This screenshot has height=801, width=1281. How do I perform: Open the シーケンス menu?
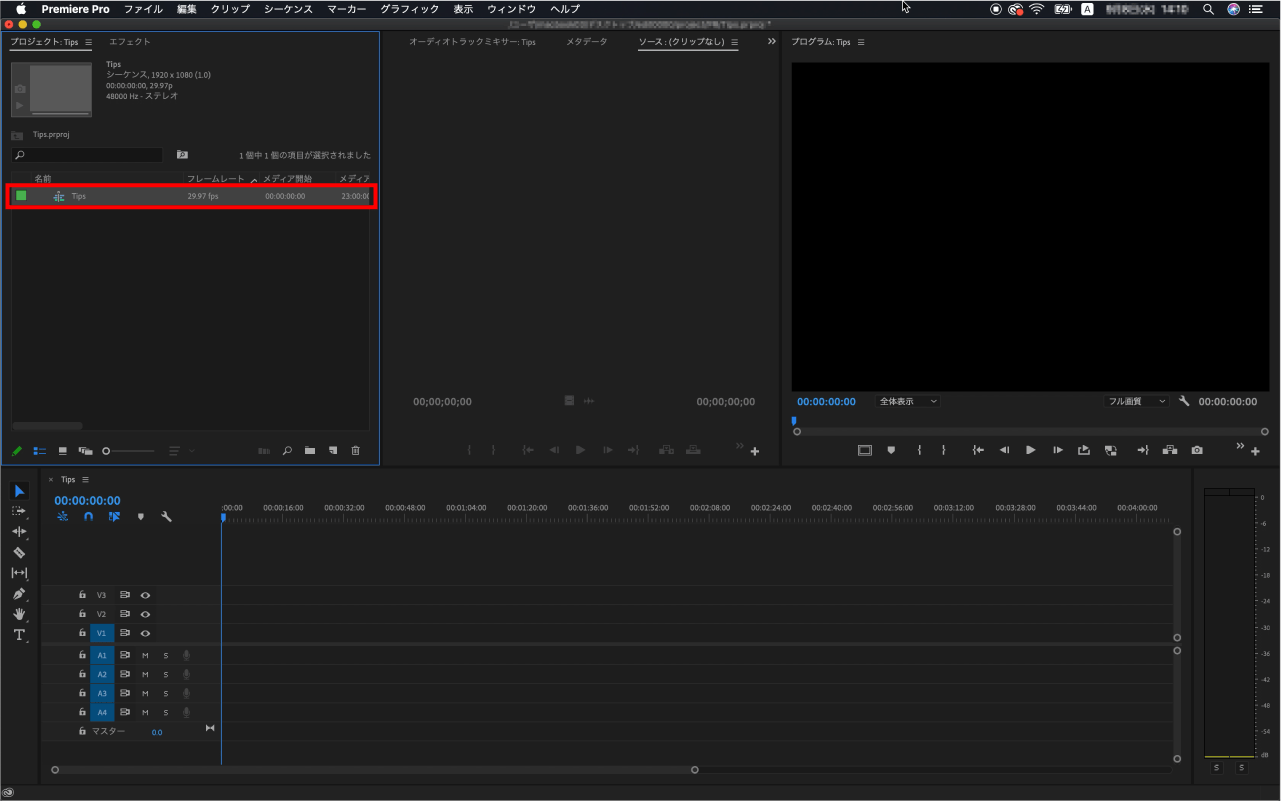pyautogui.click(x=288, y=9)
